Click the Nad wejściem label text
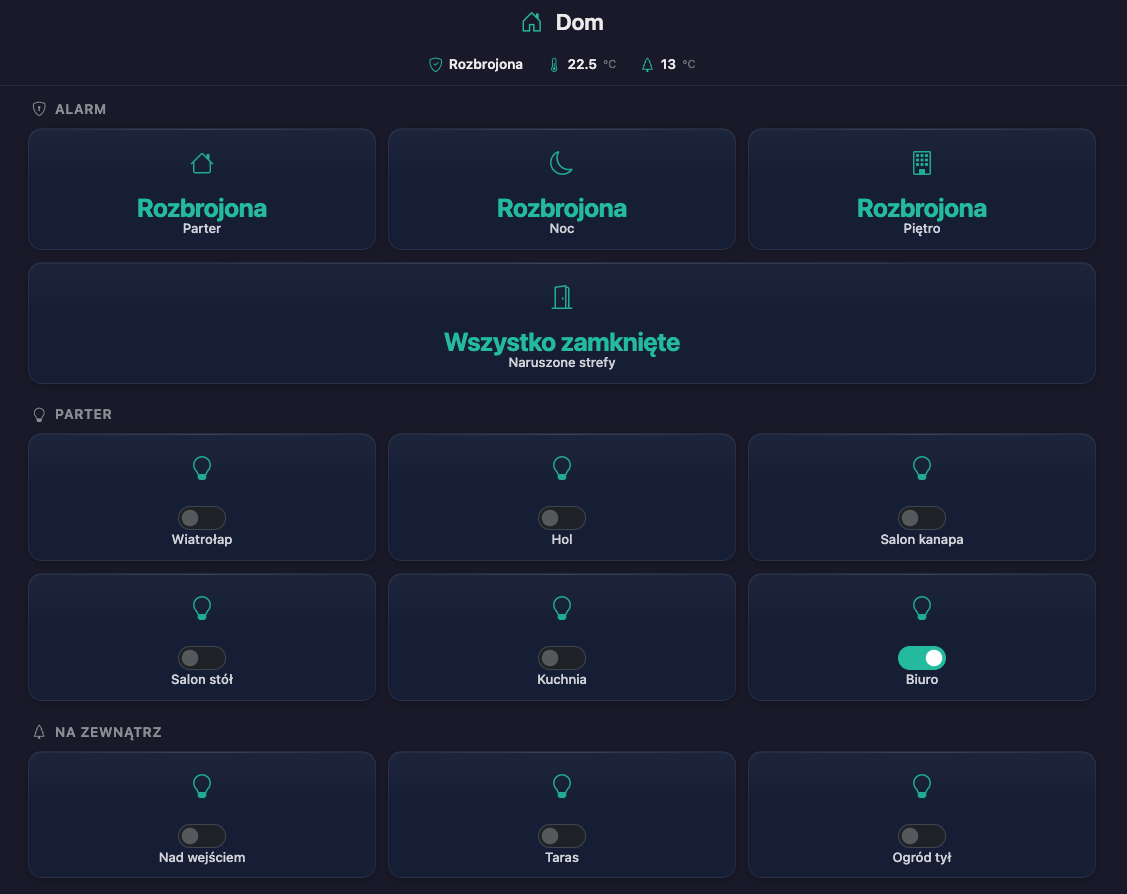 [x=202, y=857]
